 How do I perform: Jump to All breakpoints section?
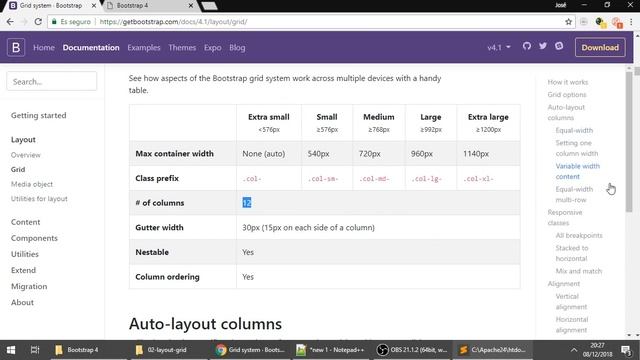click(579, 236)
